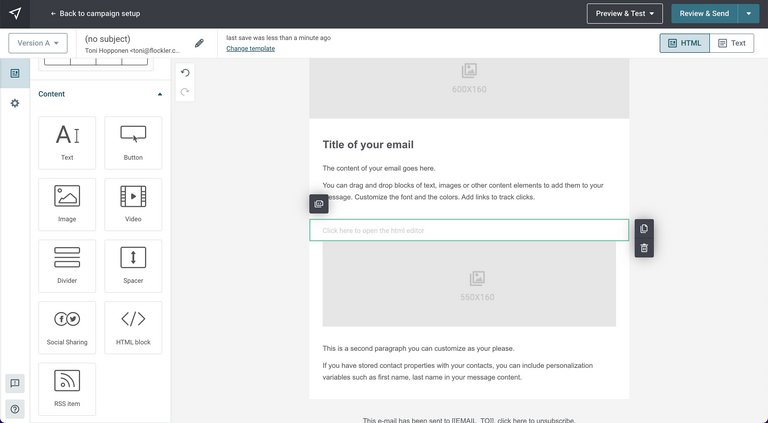Click the 'You can drag and drop blocks' paragraph
This screenshot has width=768, height=423.
[x=463, y=191]
